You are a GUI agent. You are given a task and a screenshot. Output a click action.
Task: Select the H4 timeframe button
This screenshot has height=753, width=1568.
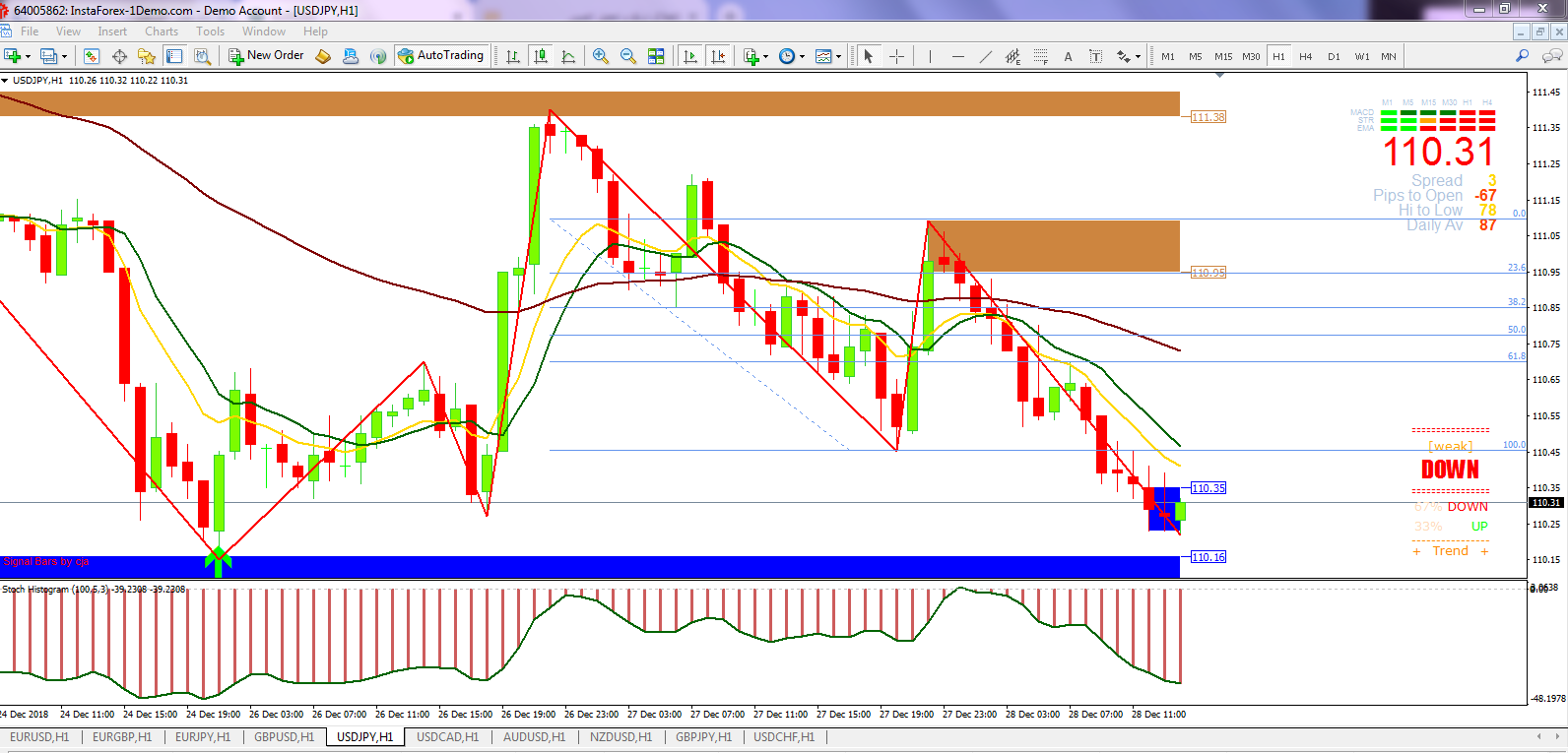click(1306, 56)
